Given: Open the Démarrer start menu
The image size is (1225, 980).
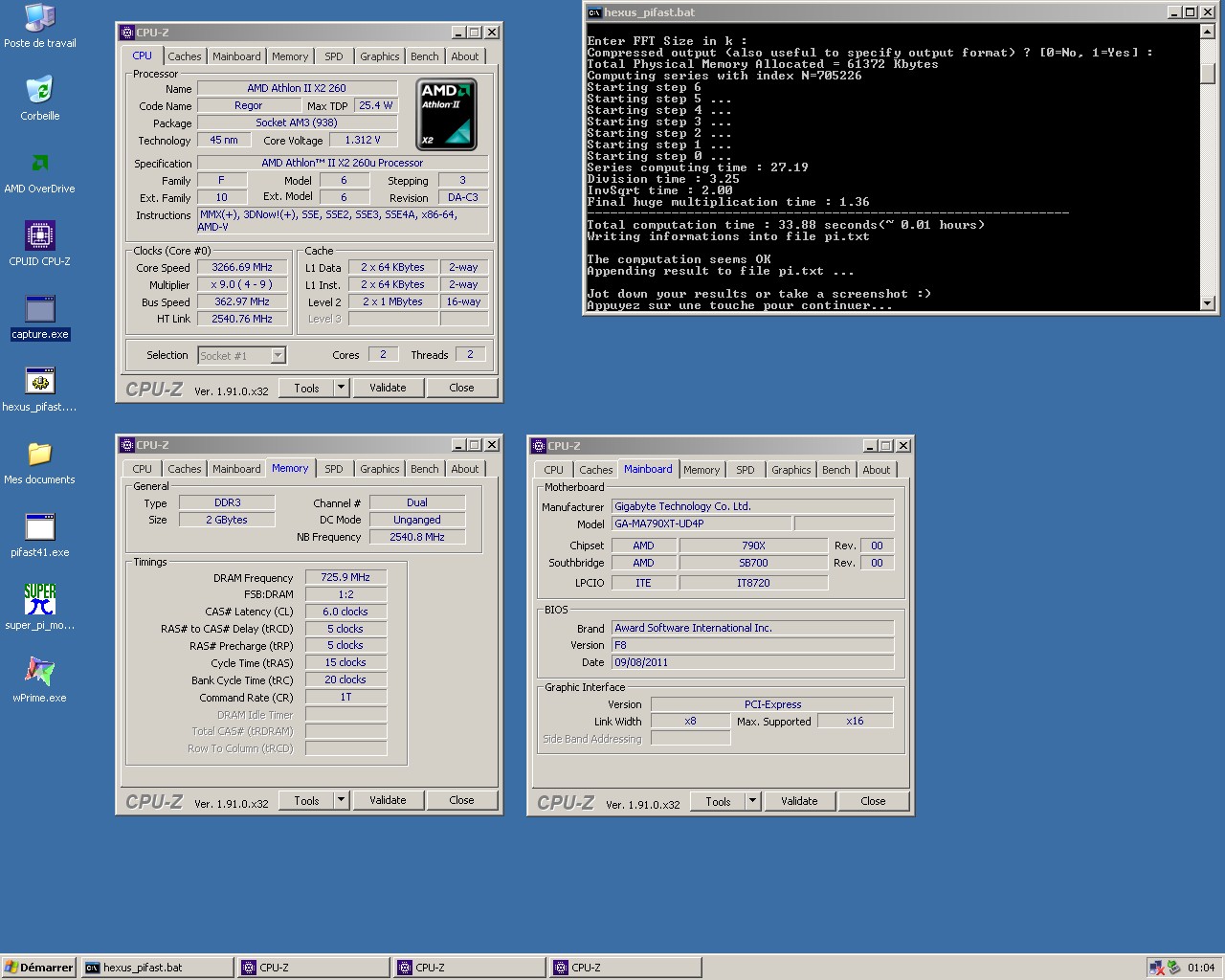Looking at the screenshot, I should [39, 968].
